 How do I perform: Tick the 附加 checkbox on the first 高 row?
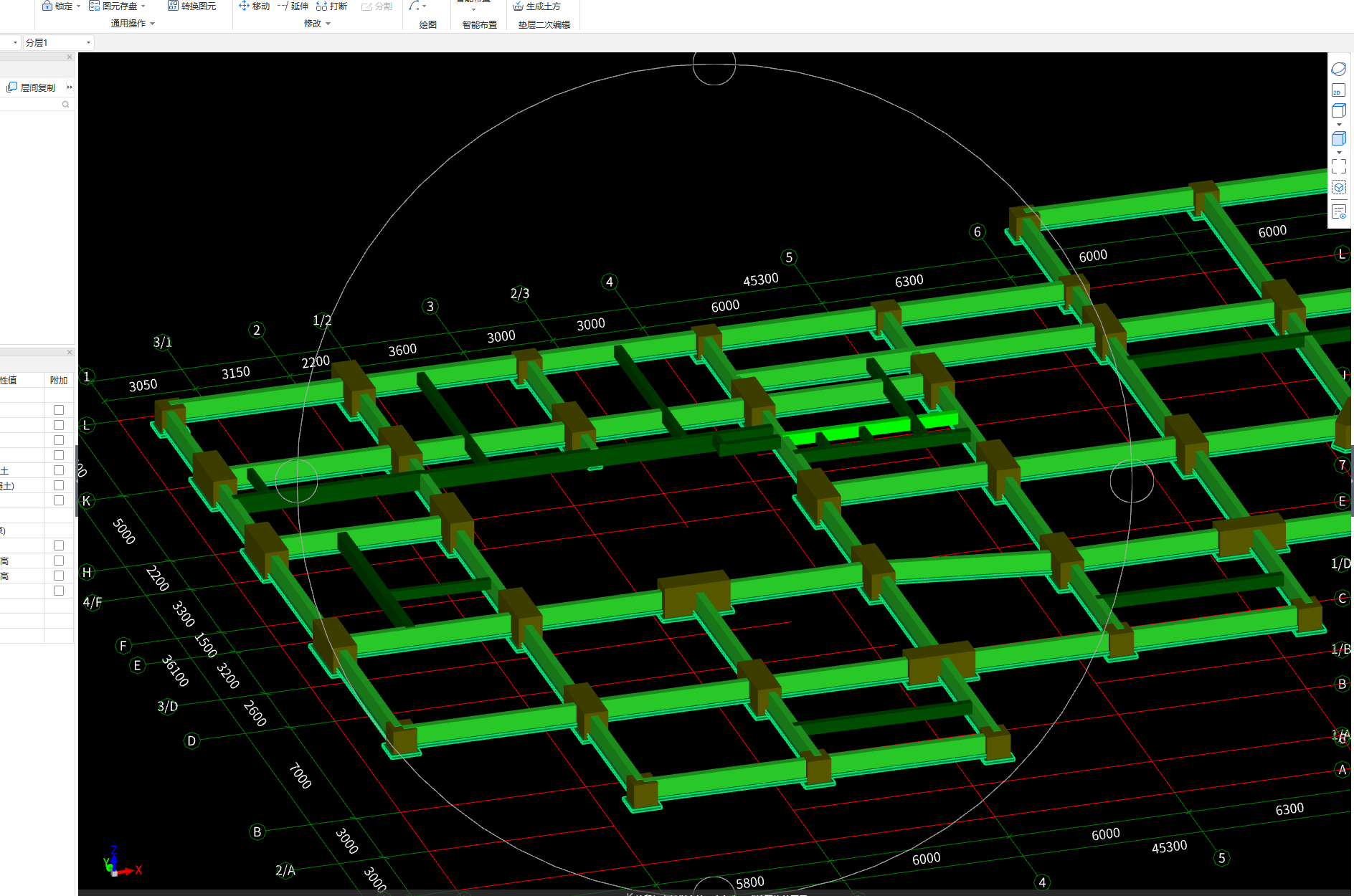(x=59, y=561)
